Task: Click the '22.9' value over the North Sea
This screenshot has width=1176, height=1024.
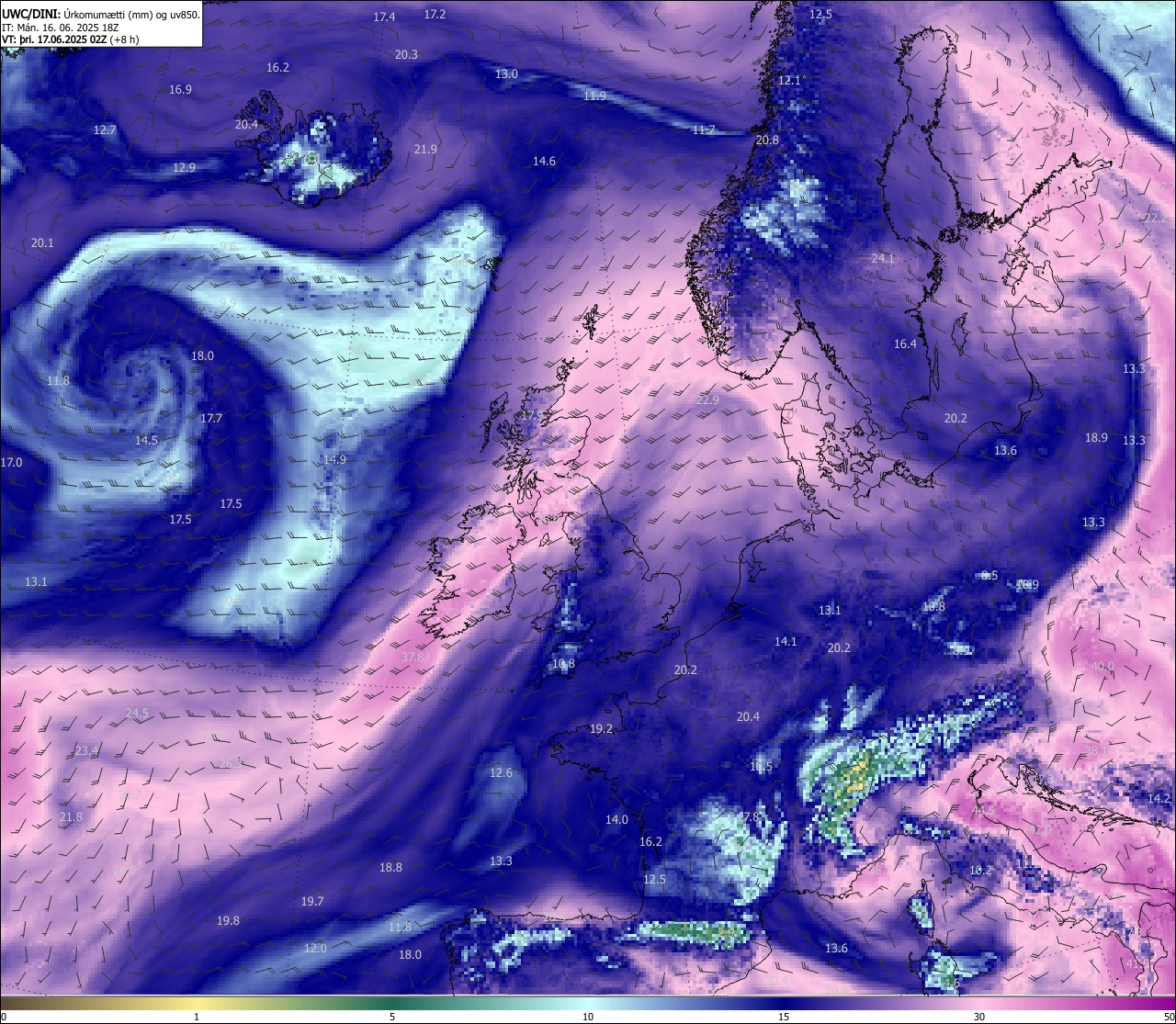Action: (x=707, y=400)
